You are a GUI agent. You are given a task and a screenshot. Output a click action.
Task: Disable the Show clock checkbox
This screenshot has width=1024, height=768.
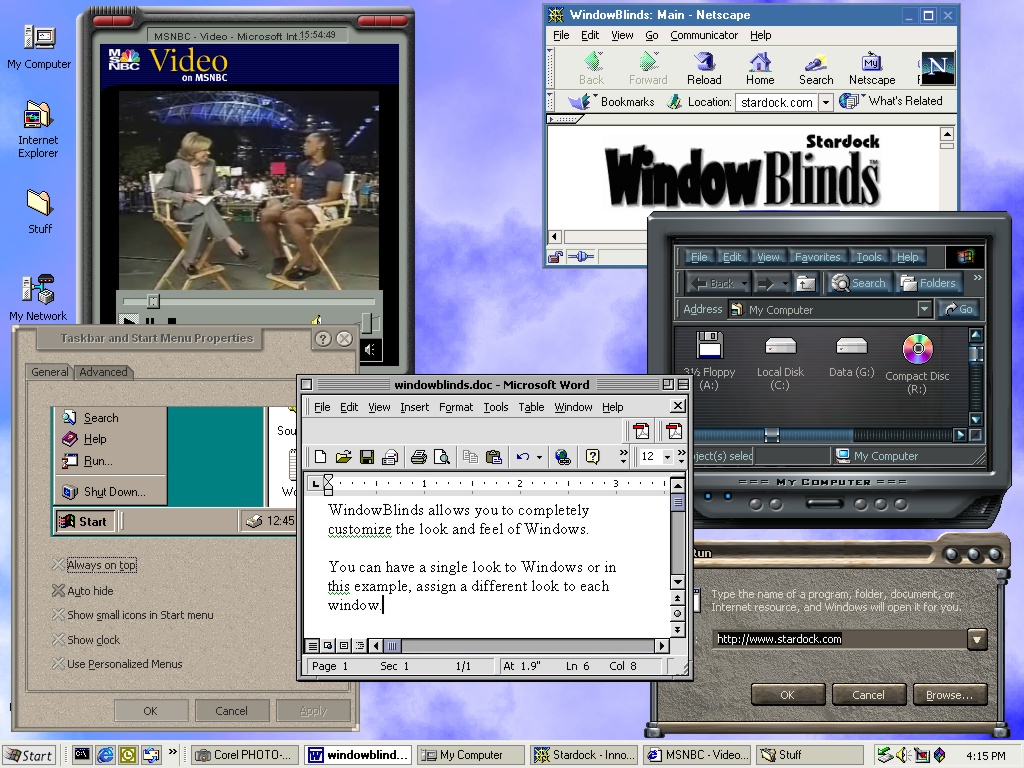[60, 640]
